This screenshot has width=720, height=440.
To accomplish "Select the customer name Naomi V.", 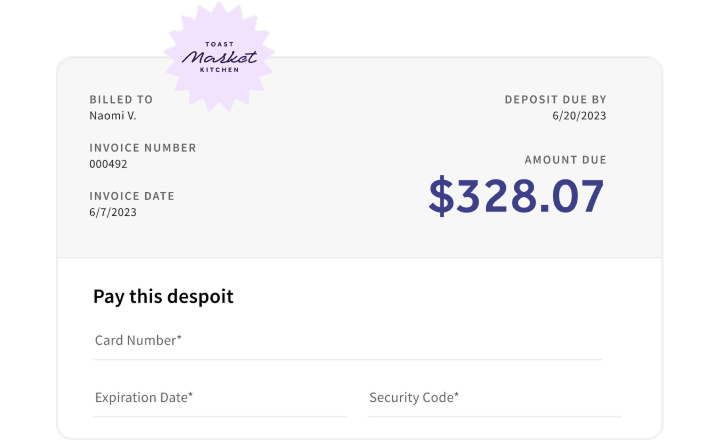I will (112, 116).
